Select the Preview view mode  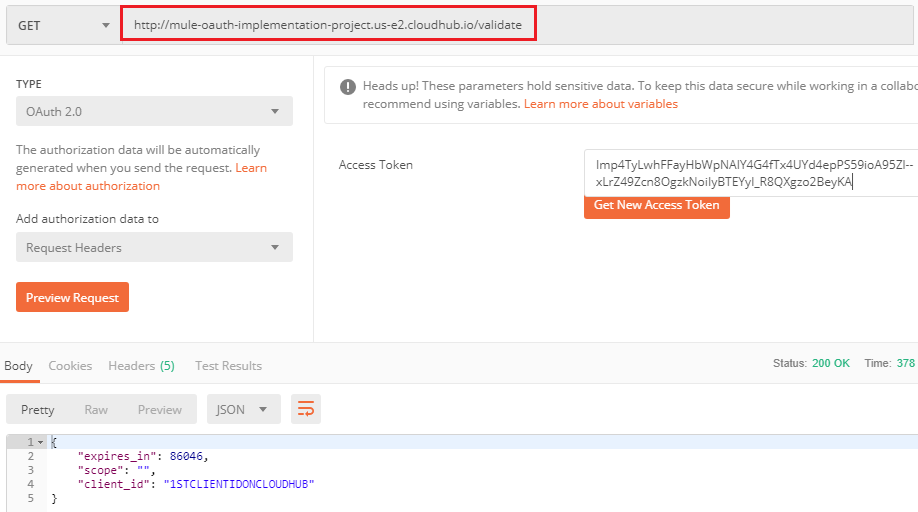point(160,410)
